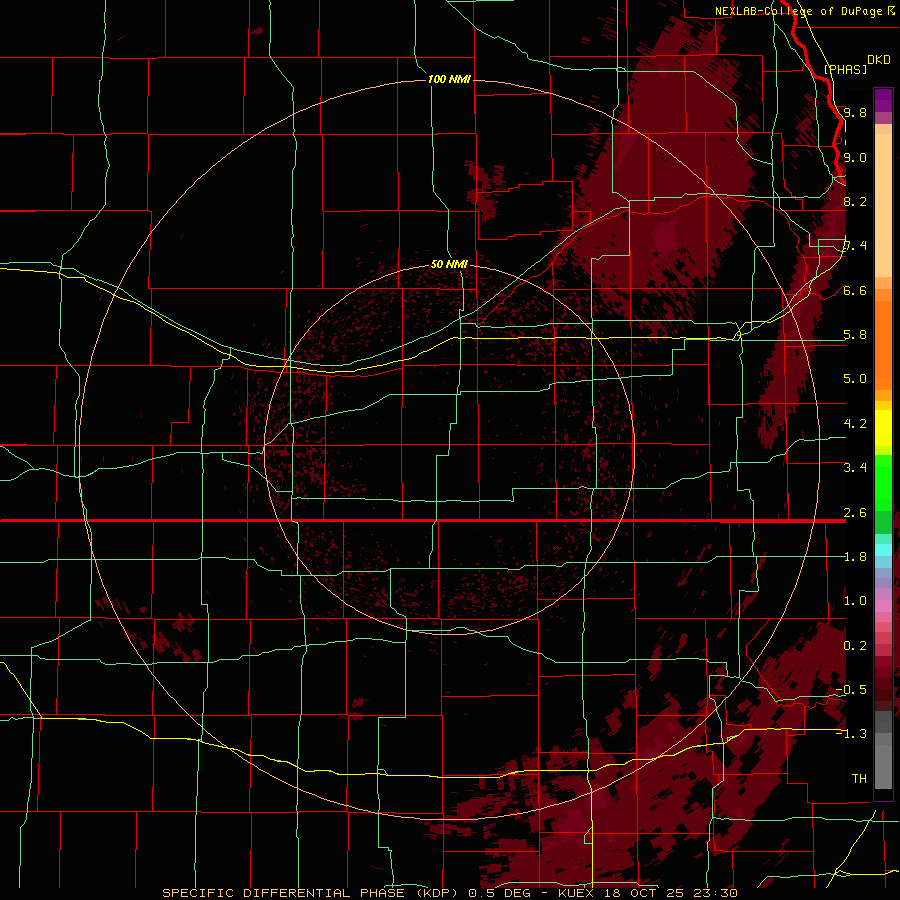Click the 9.0 scale value

coord(855,157)
